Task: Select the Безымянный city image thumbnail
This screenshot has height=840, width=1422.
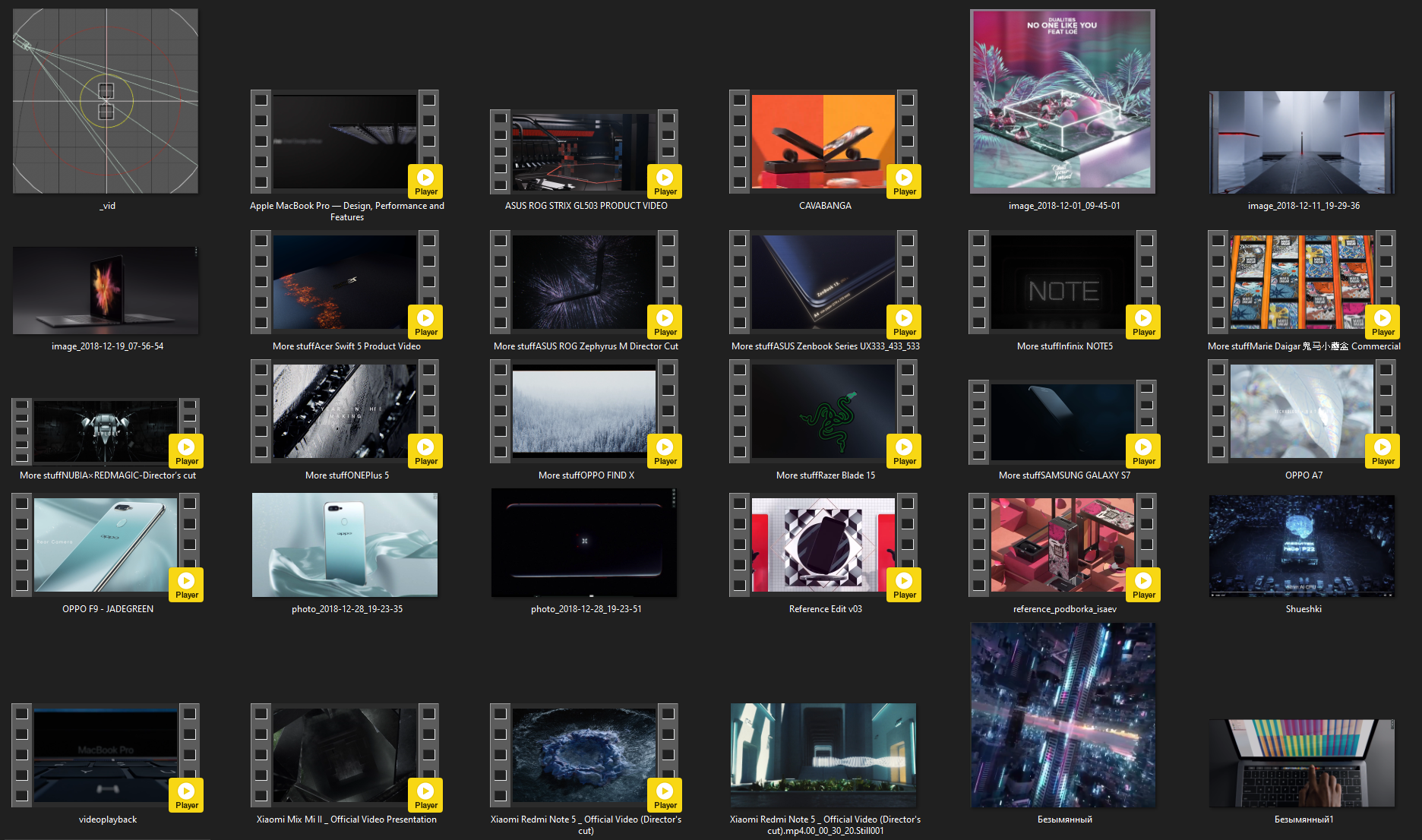Action: coord(1063,715)
